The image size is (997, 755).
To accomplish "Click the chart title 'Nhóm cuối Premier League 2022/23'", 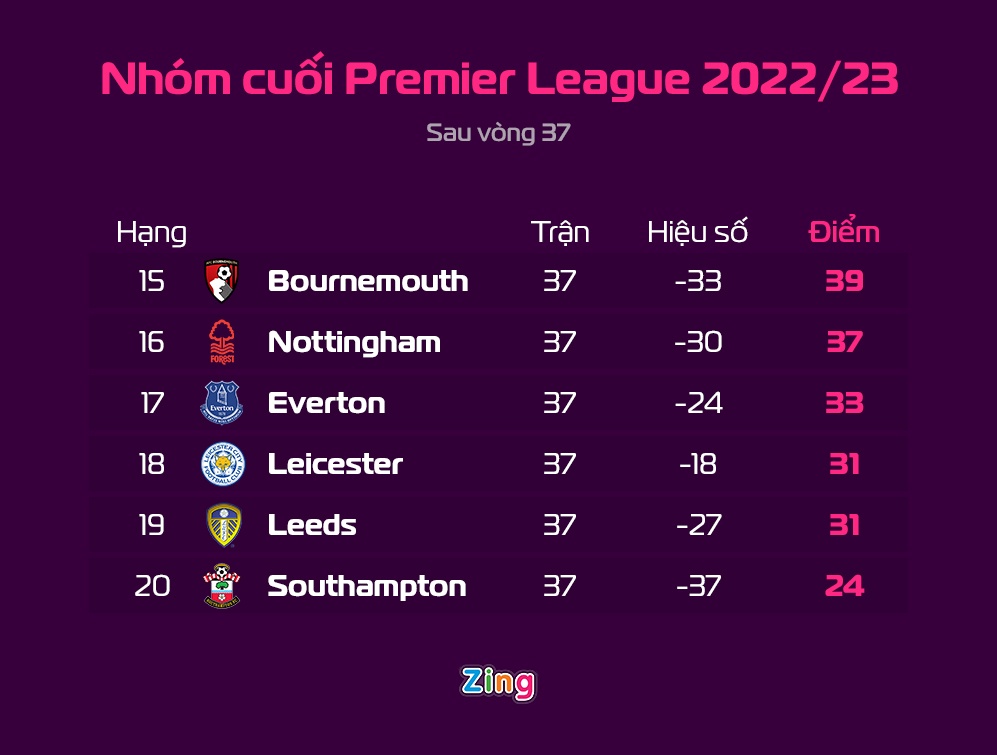I will click(499, 80).
